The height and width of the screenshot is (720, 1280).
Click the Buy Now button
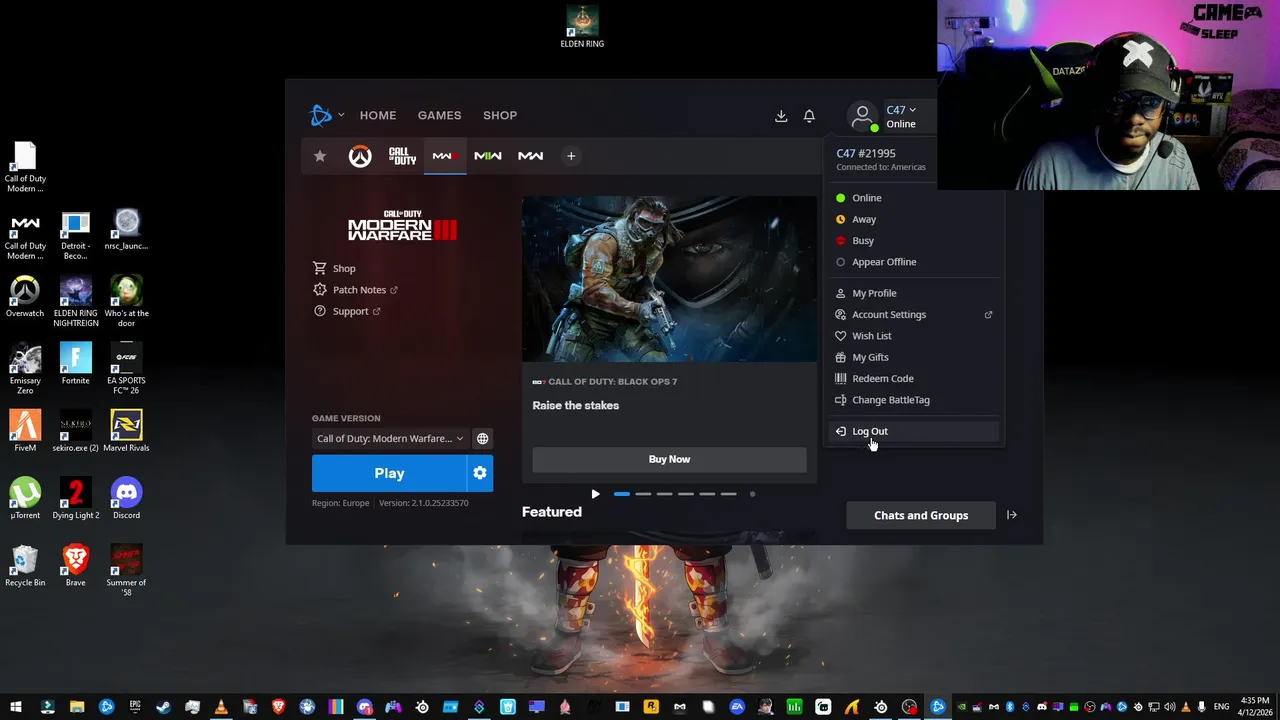pos(669,459)
